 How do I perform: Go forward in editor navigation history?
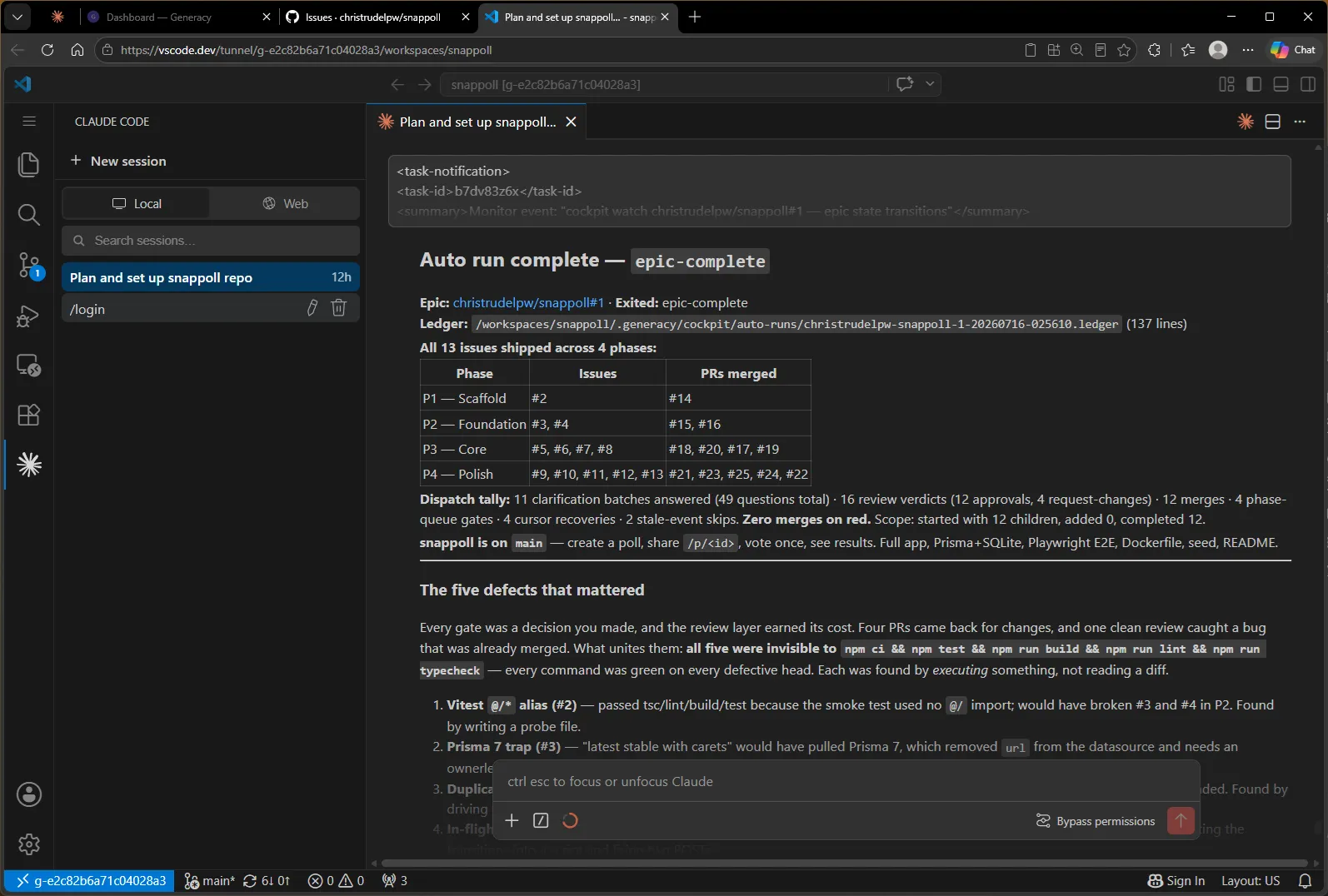(425, 84)
